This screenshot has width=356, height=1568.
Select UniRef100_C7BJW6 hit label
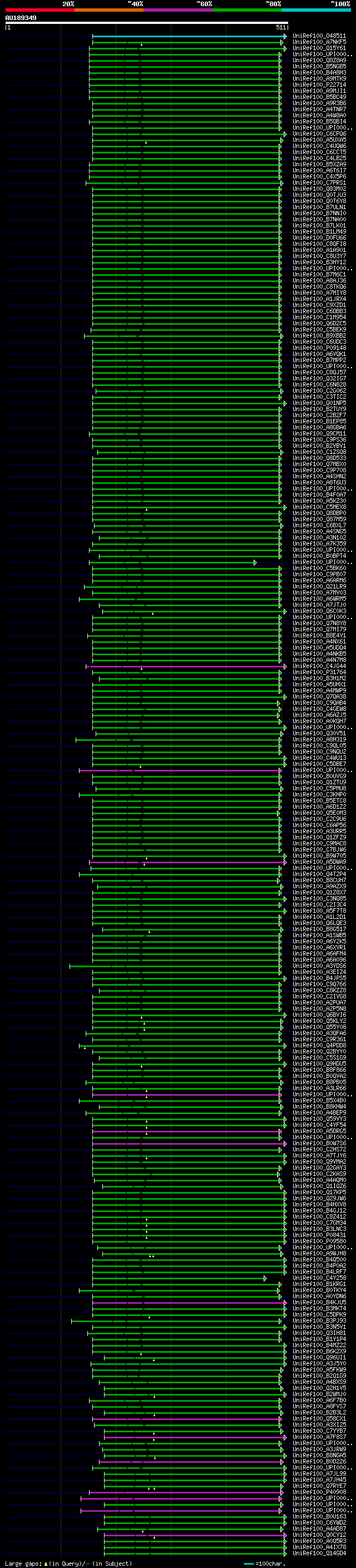[x=319, y=850]
